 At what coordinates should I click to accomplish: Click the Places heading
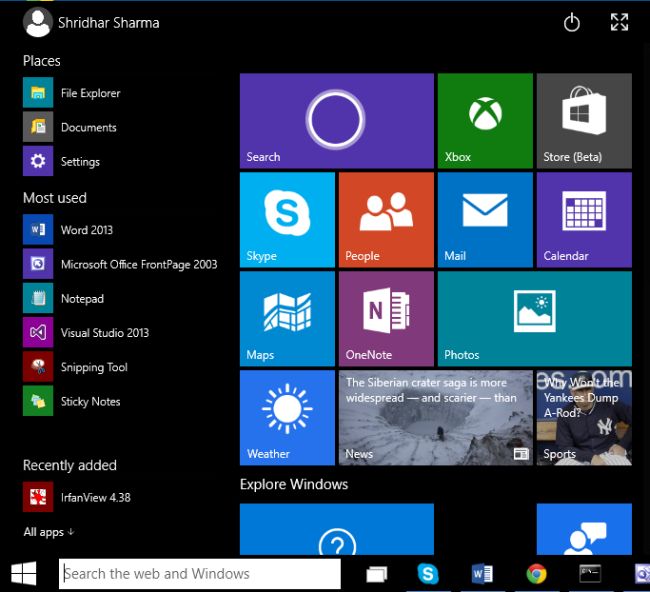[x=42, y=61]
